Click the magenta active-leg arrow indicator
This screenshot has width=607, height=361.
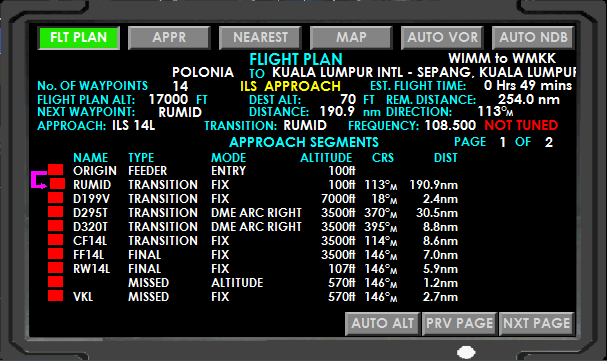[x=39, y=180]
